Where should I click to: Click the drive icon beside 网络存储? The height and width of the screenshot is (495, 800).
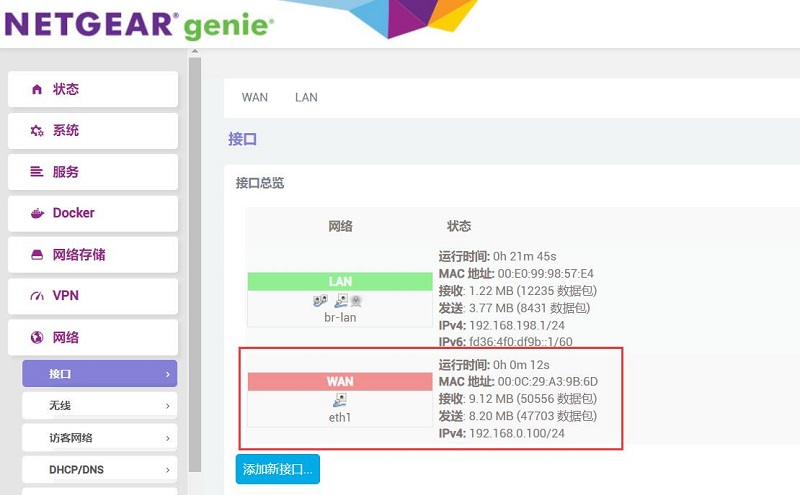[37, 255]
